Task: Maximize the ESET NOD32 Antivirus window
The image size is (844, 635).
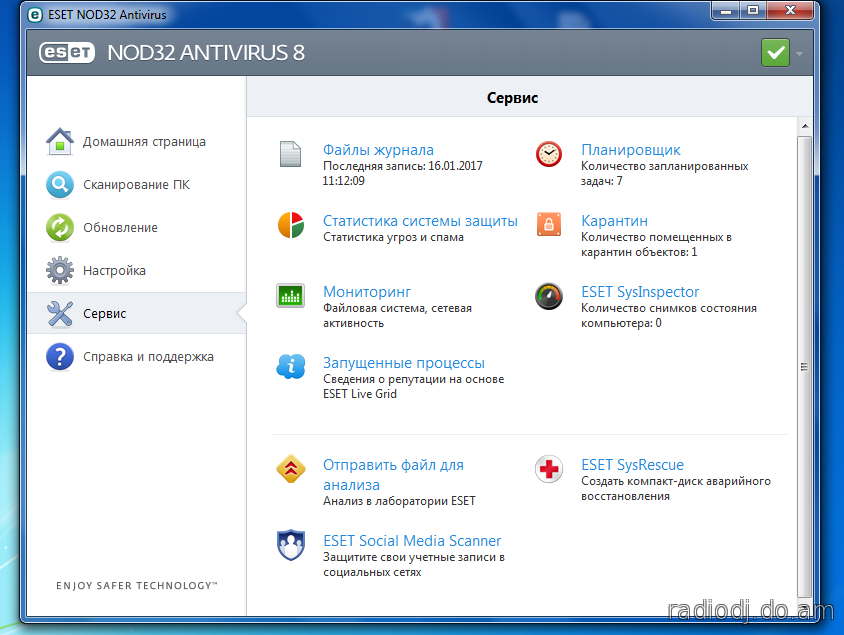Action: (x=753, y=11)
